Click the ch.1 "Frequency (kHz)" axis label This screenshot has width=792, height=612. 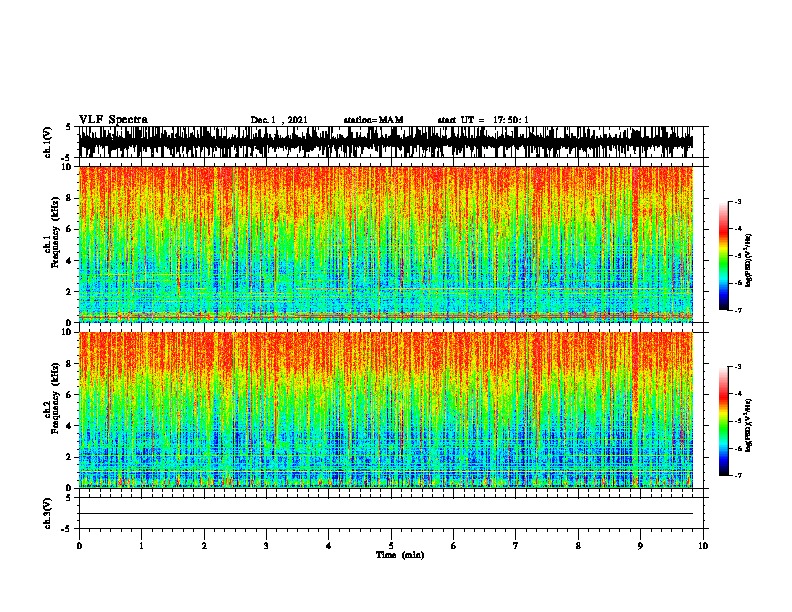[55, 233]
